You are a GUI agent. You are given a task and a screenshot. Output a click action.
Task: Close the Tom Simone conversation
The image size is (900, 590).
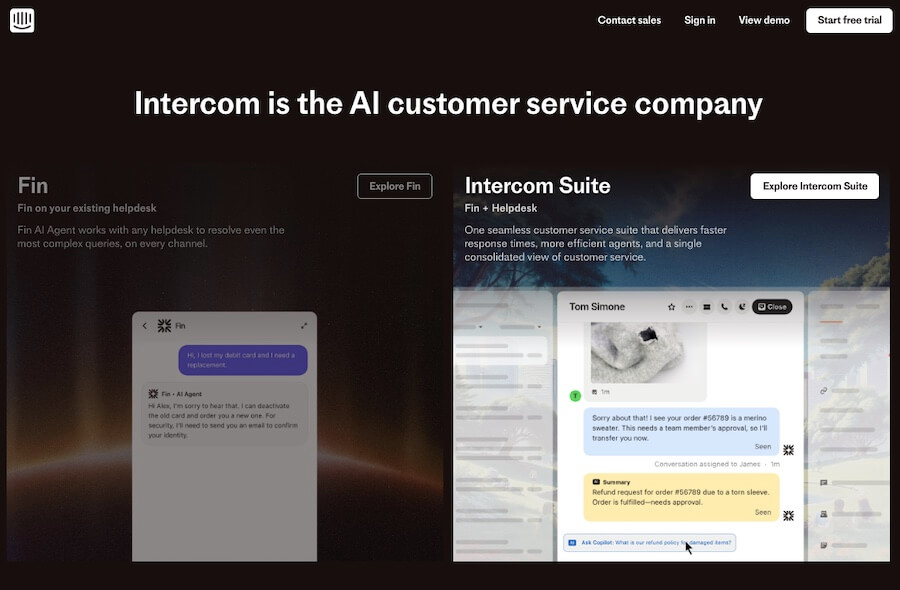tap(772, 307)
